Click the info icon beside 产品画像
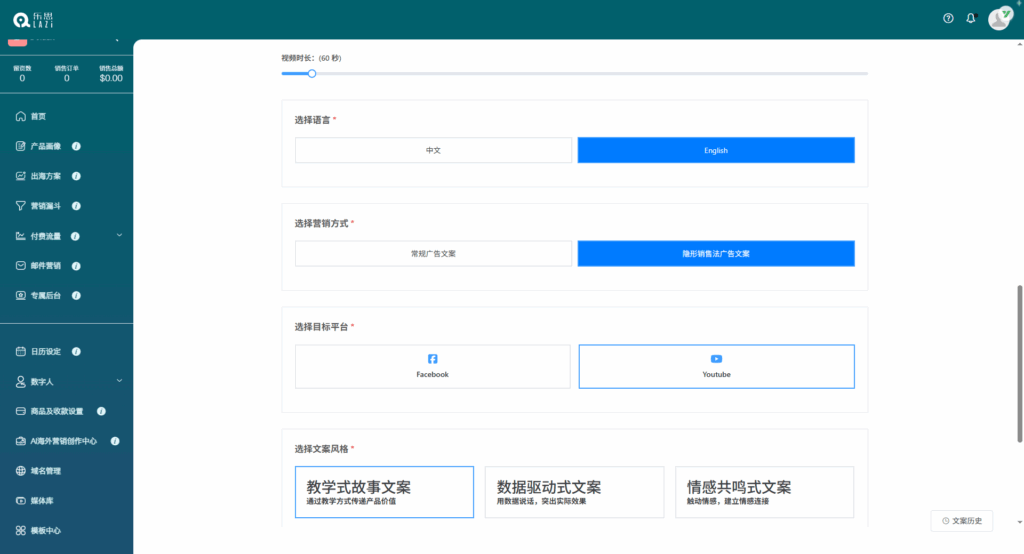Screen dimensions: 1024x554 coord(77,146)
